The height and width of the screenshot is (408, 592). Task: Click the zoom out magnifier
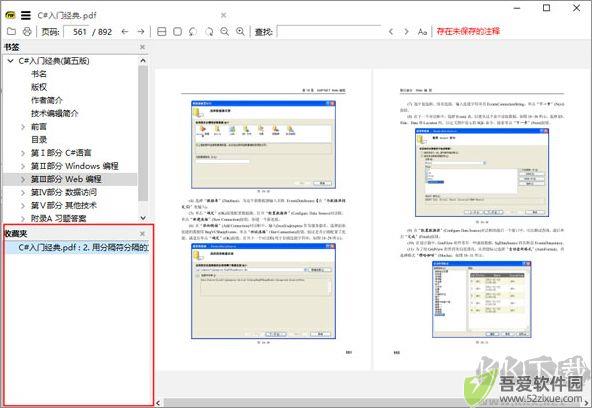click(225, 32)
